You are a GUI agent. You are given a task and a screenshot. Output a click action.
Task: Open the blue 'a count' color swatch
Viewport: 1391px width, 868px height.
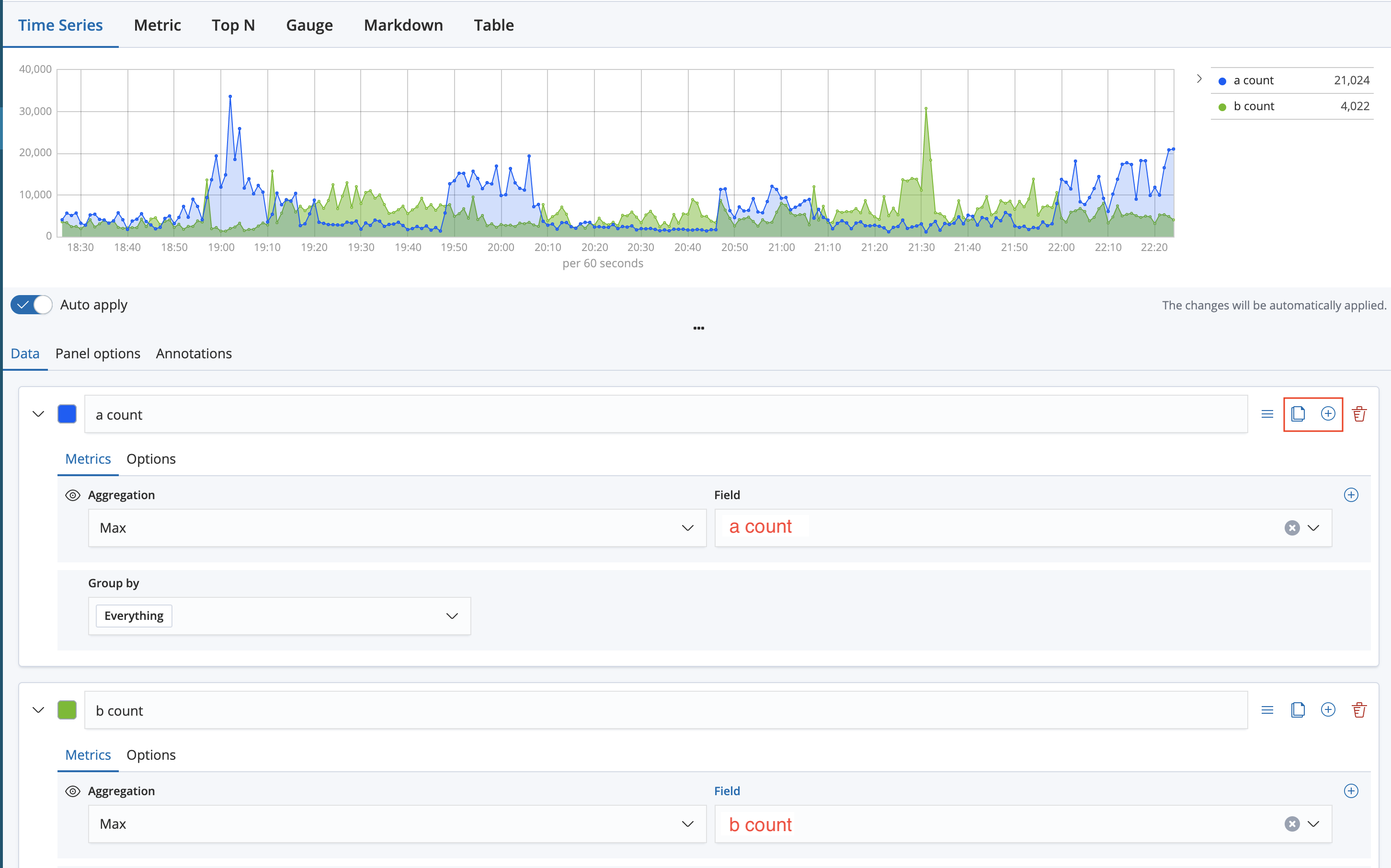click(x=67, y=414)
